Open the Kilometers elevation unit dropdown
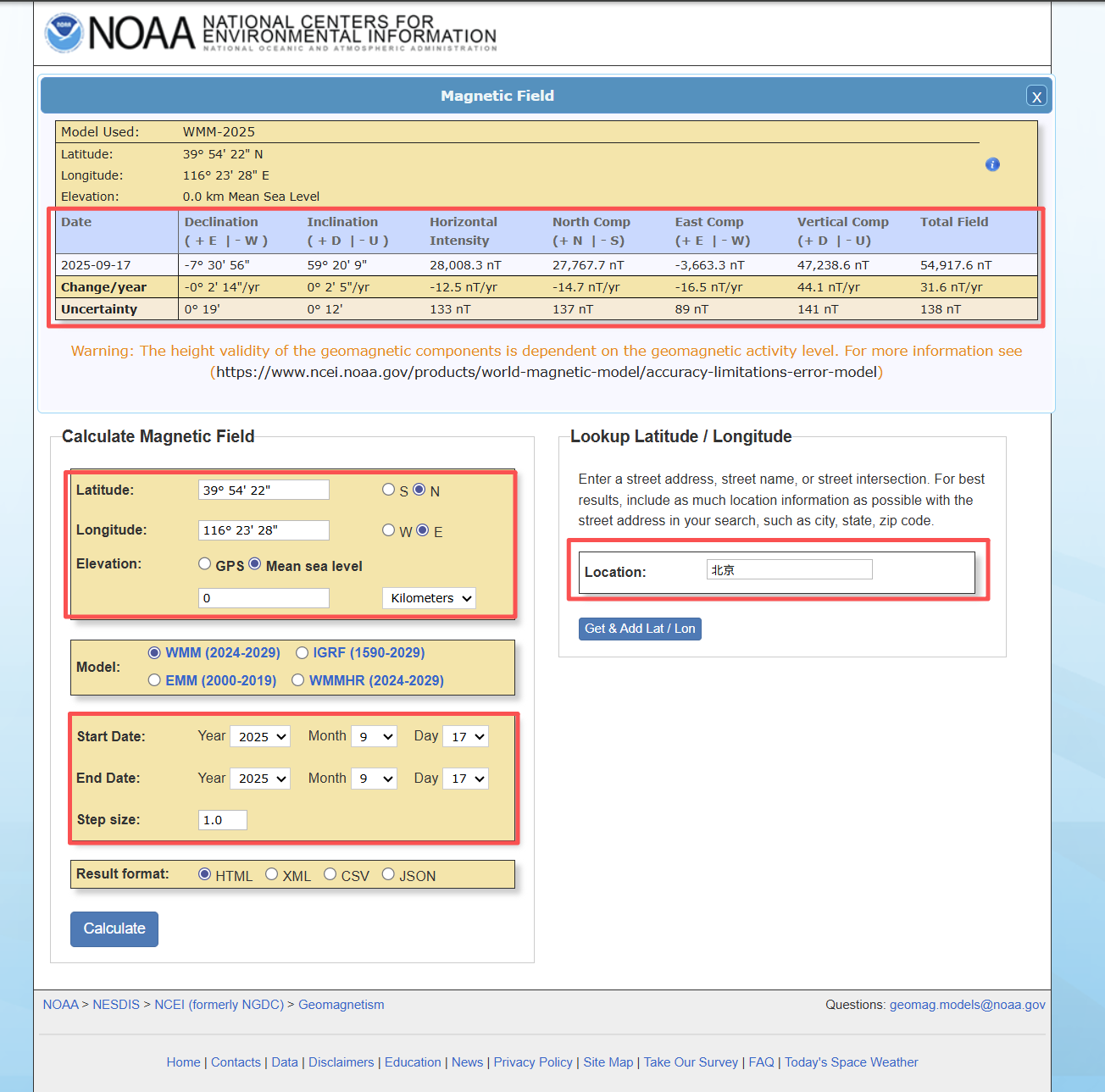1105x1092 pixels. (x=429, y=598)
